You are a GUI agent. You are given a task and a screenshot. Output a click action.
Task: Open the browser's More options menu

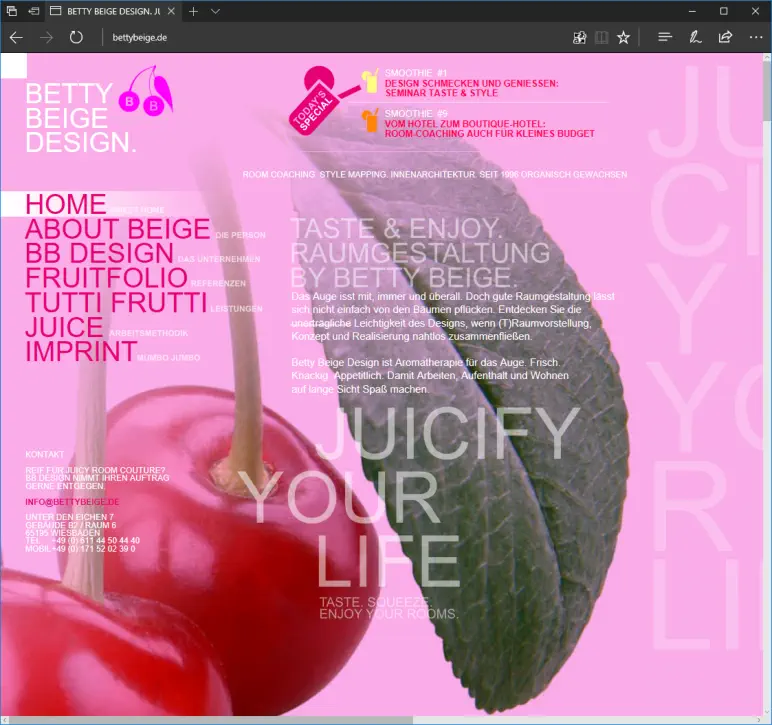click(x=755, y=37)
